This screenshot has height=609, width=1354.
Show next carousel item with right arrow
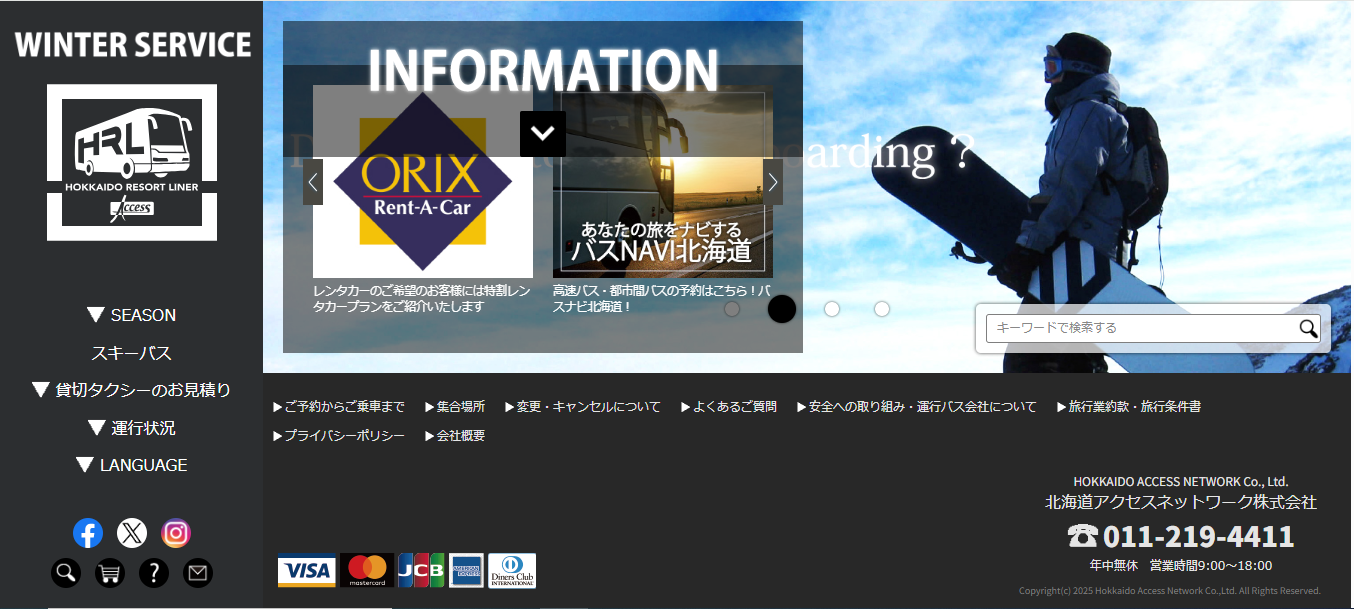pos(773,182)
